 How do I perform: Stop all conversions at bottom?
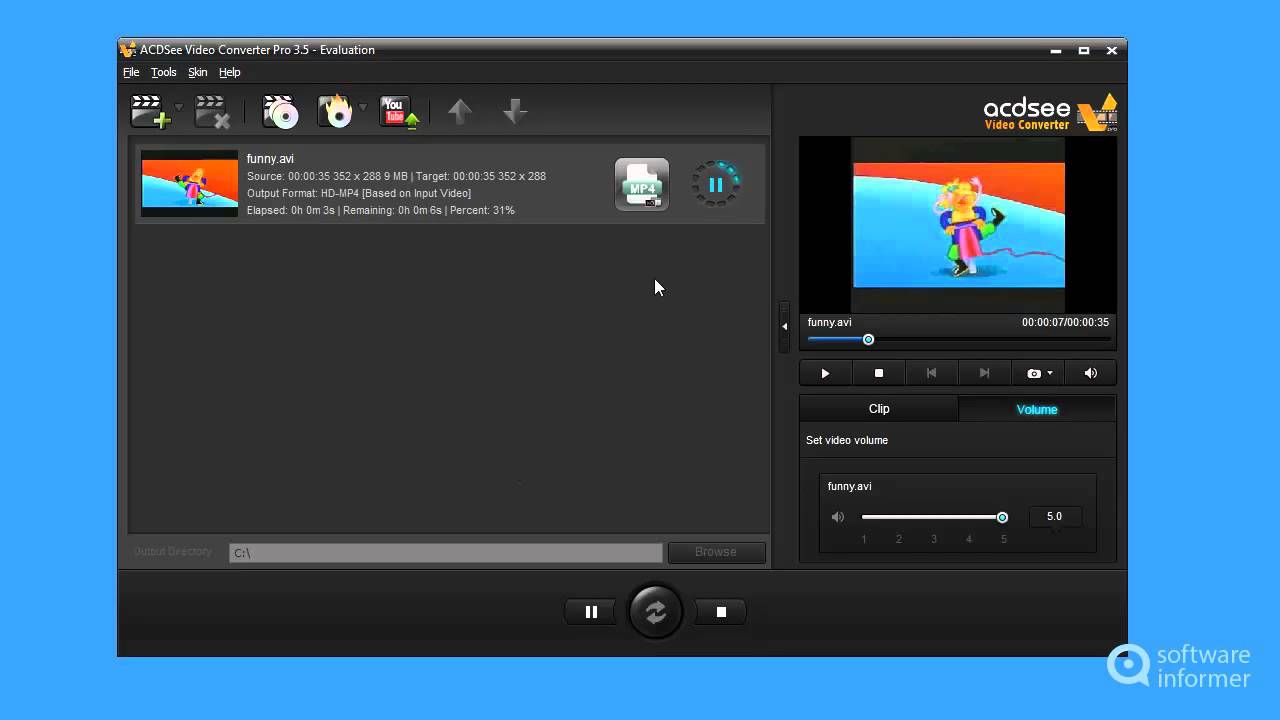coord(721,612)
